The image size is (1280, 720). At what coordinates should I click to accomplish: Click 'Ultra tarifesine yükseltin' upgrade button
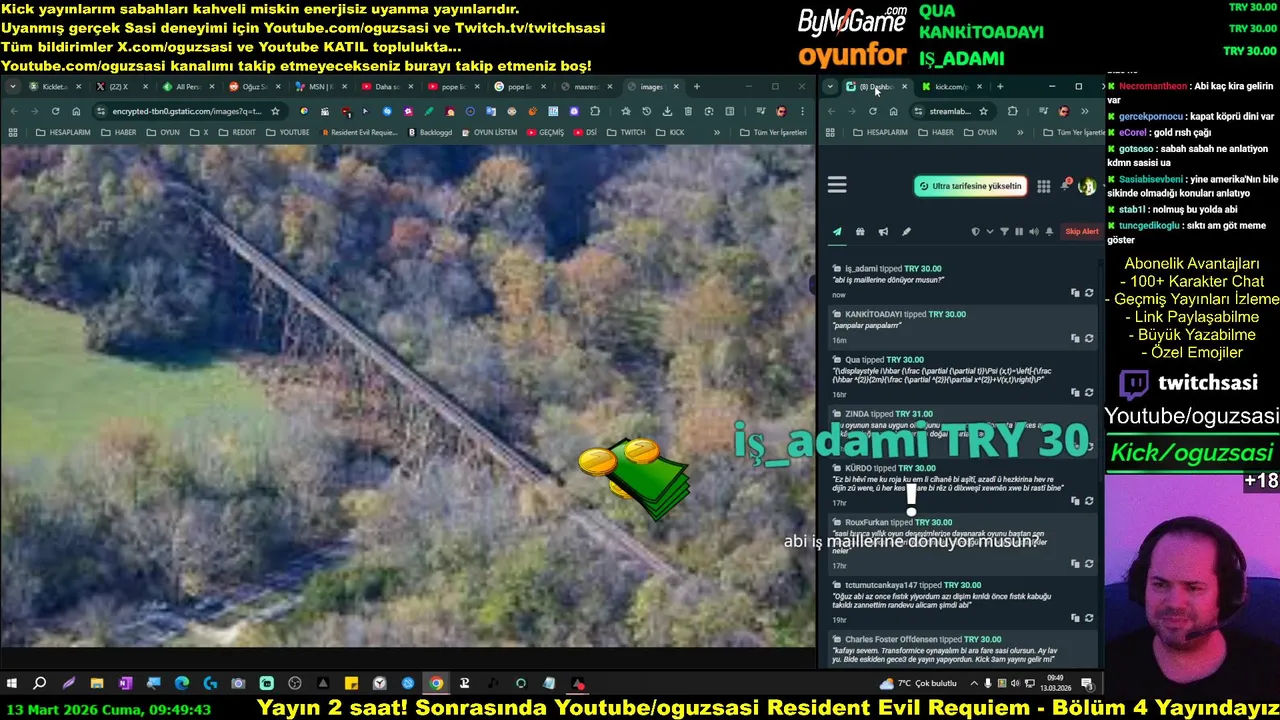point(970,186)
